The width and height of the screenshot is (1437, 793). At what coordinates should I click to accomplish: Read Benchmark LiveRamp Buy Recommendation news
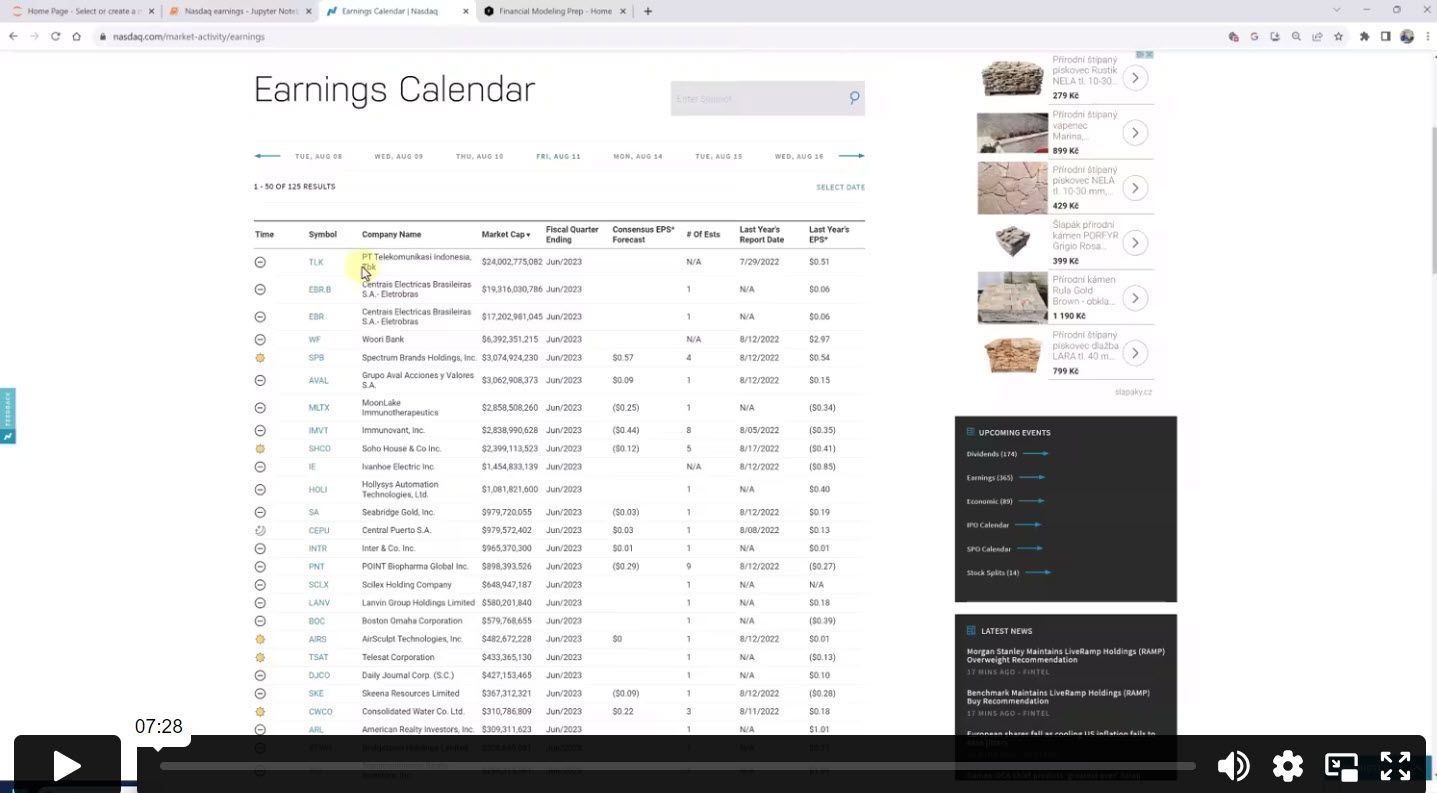(1059, 697)
